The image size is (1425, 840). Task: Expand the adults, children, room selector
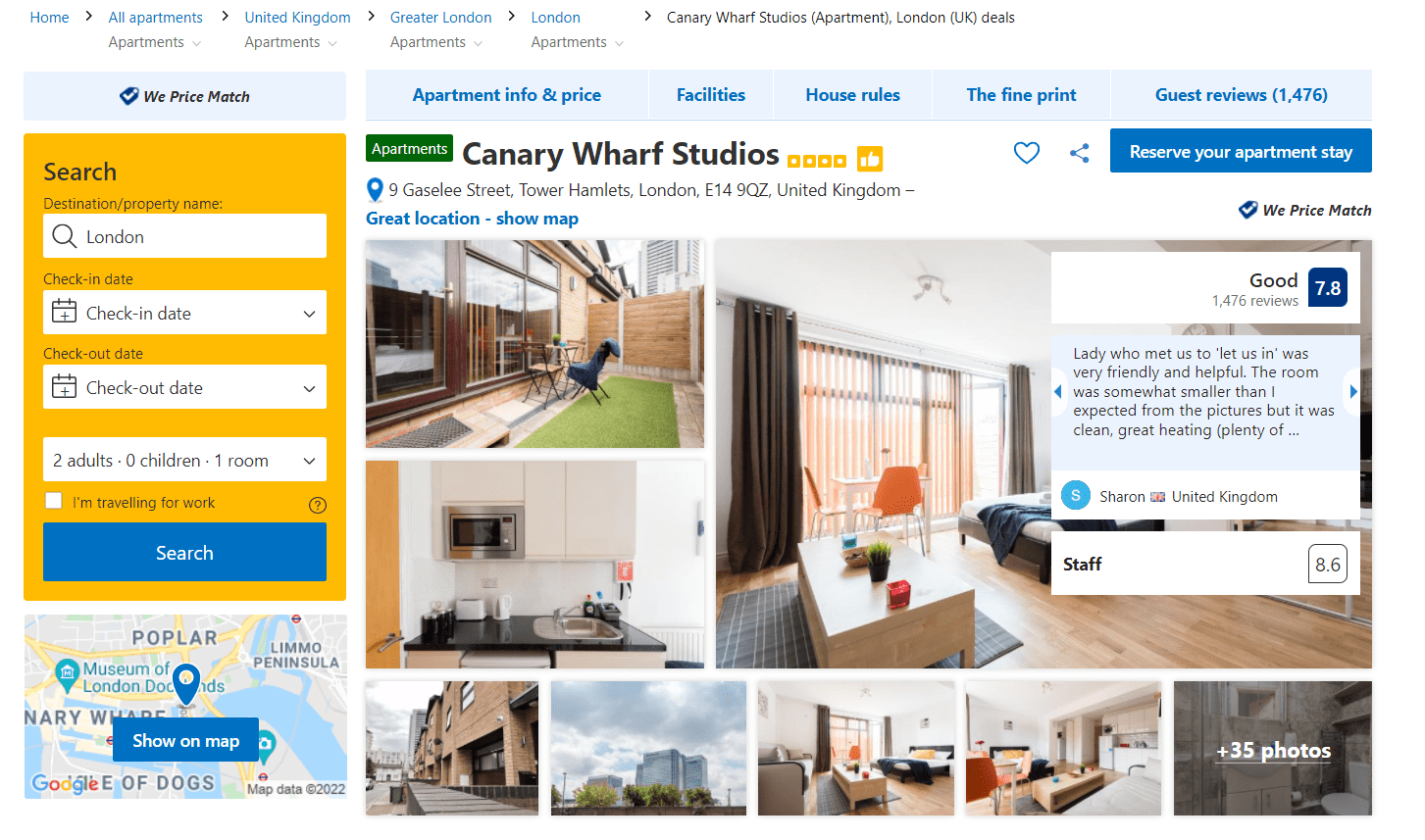(x=184, y=461)
